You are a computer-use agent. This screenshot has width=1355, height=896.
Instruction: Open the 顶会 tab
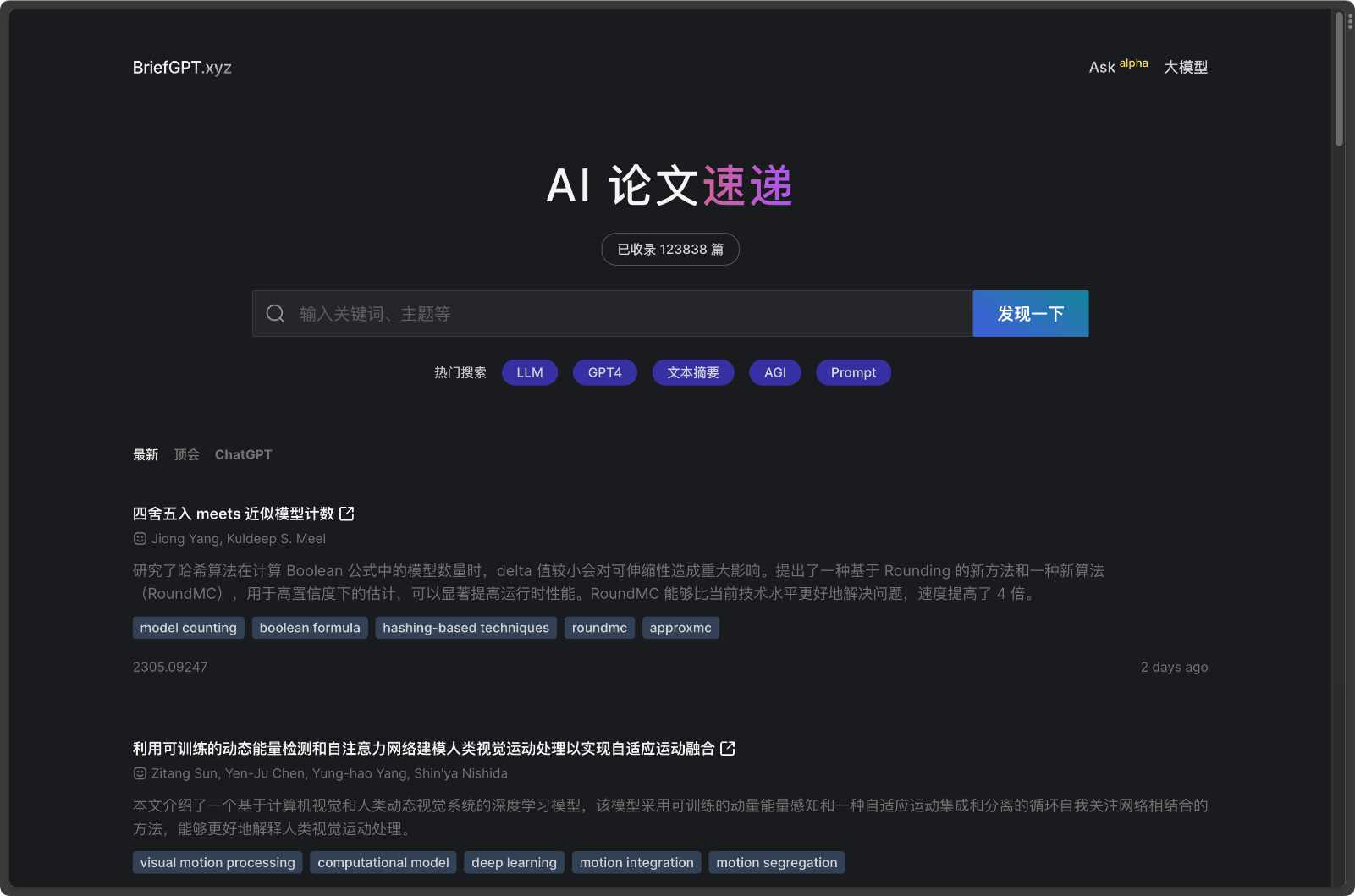pos(186,454)
